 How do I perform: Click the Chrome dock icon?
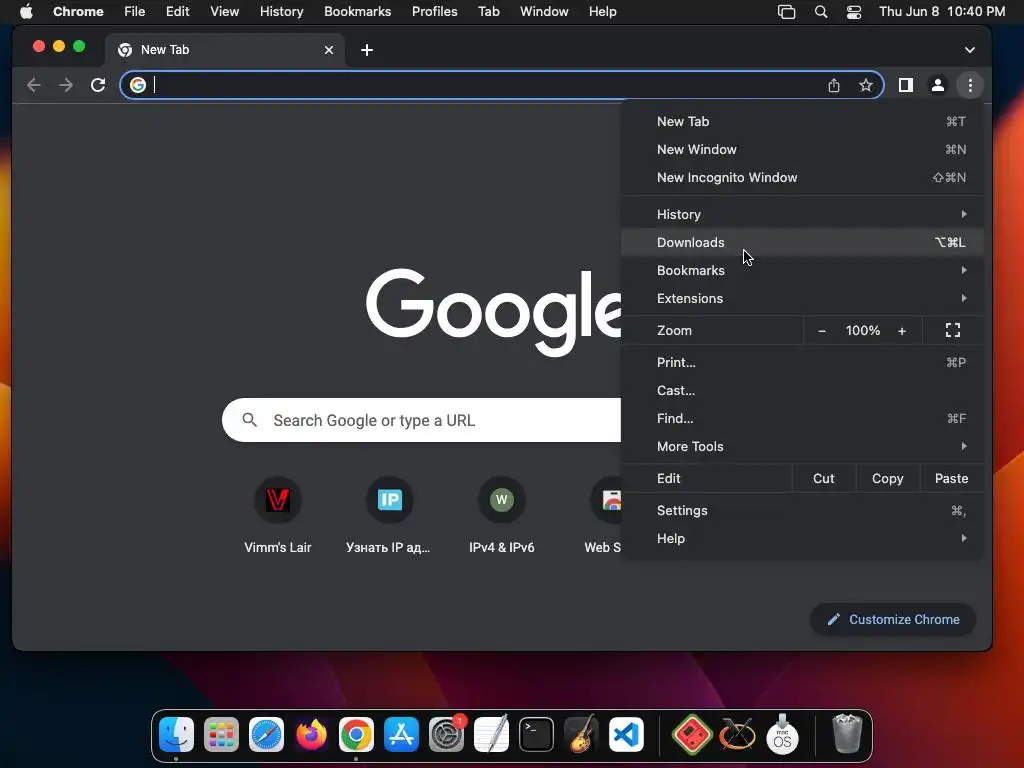(x=356, y=735)
